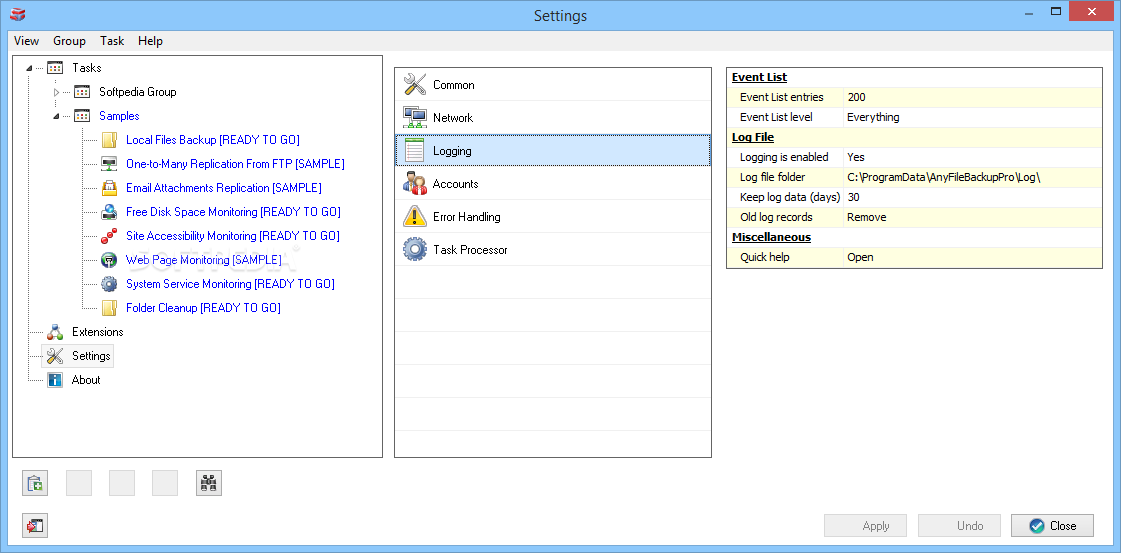Click the Site Accessibility Monitoring red dots icon
This screenshot has height=553, width=1121.
point(109,236)
